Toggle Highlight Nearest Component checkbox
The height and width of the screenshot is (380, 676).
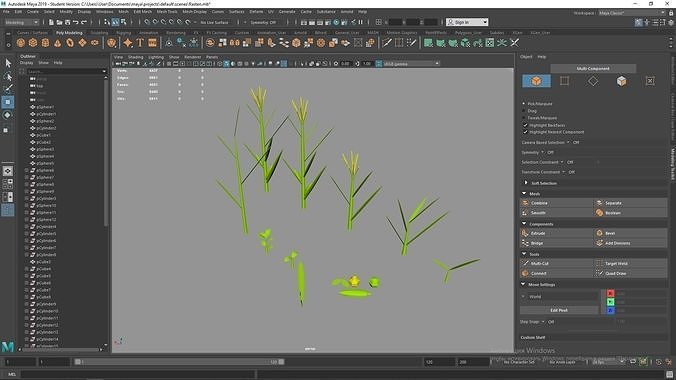tap(525, 132)
